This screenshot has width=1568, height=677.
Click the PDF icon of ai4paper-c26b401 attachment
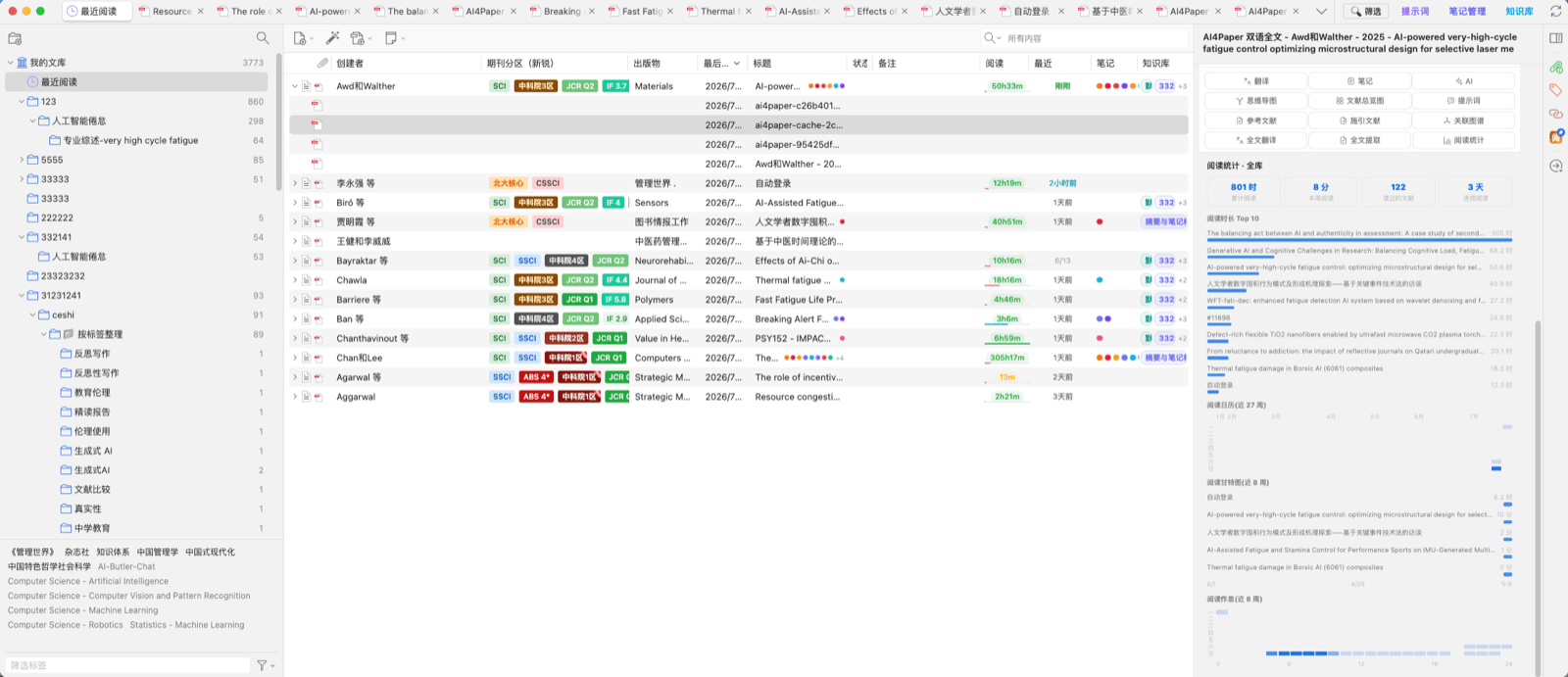point(316,106)
